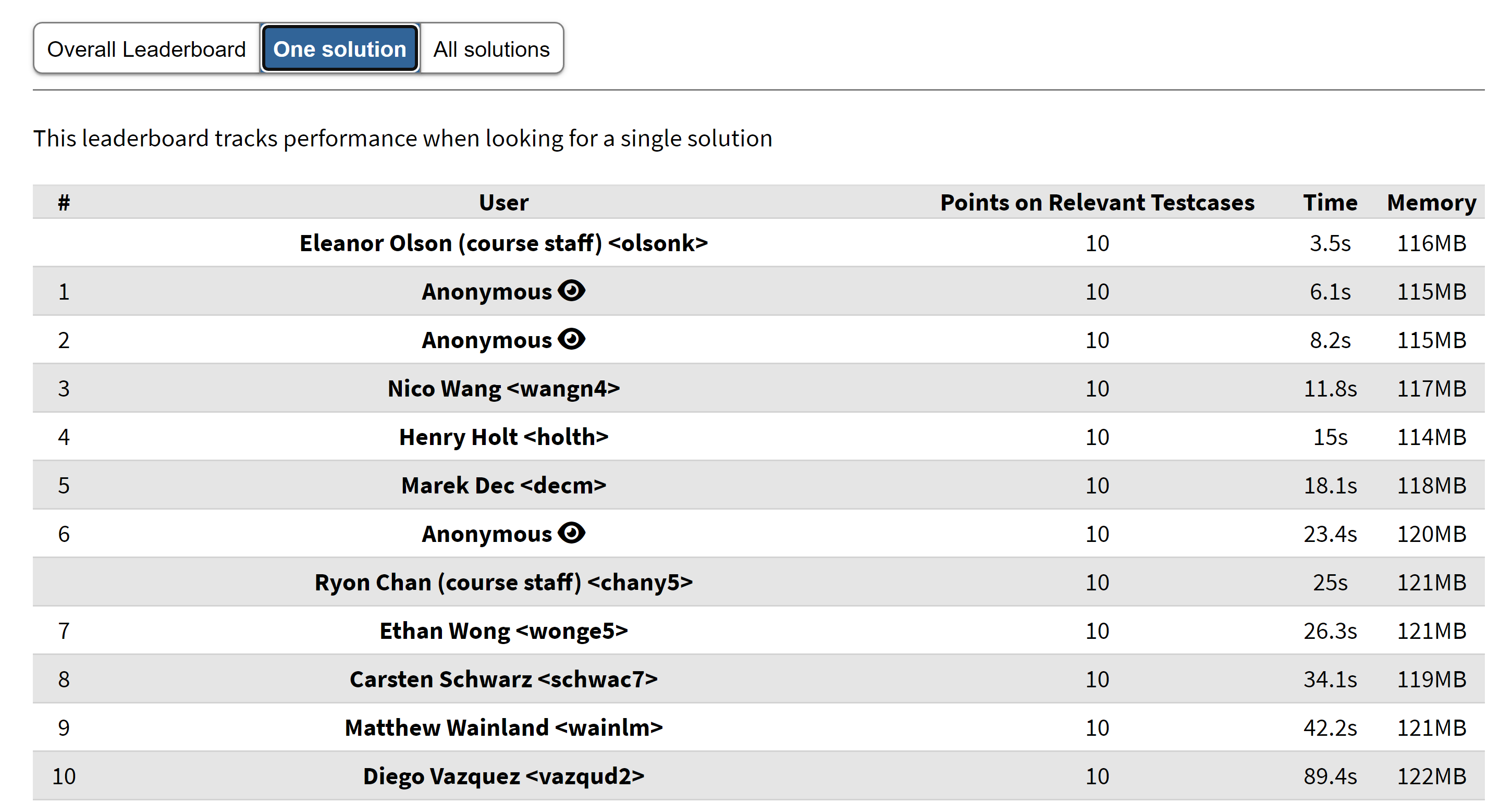The height and width of the screenshot is (803, 1512).
Task: Click the Memory column header
Action: click(x=1431, y=203)
